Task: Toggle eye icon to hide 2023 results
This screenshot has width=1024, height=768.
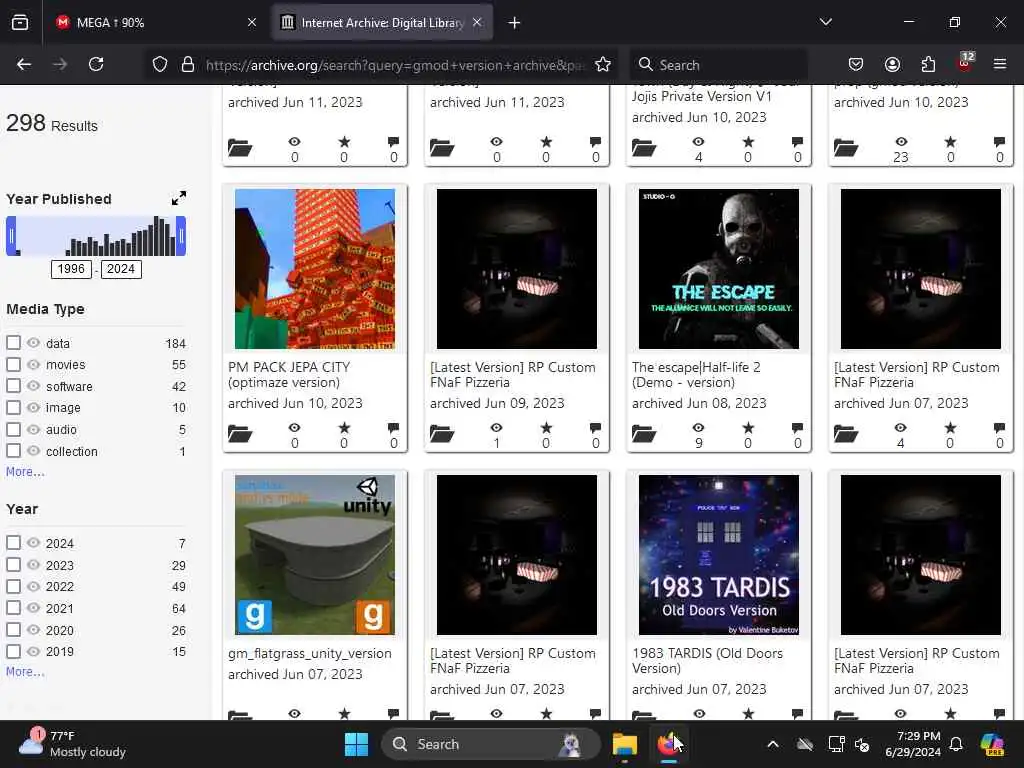Action: [x=33, y=564]
